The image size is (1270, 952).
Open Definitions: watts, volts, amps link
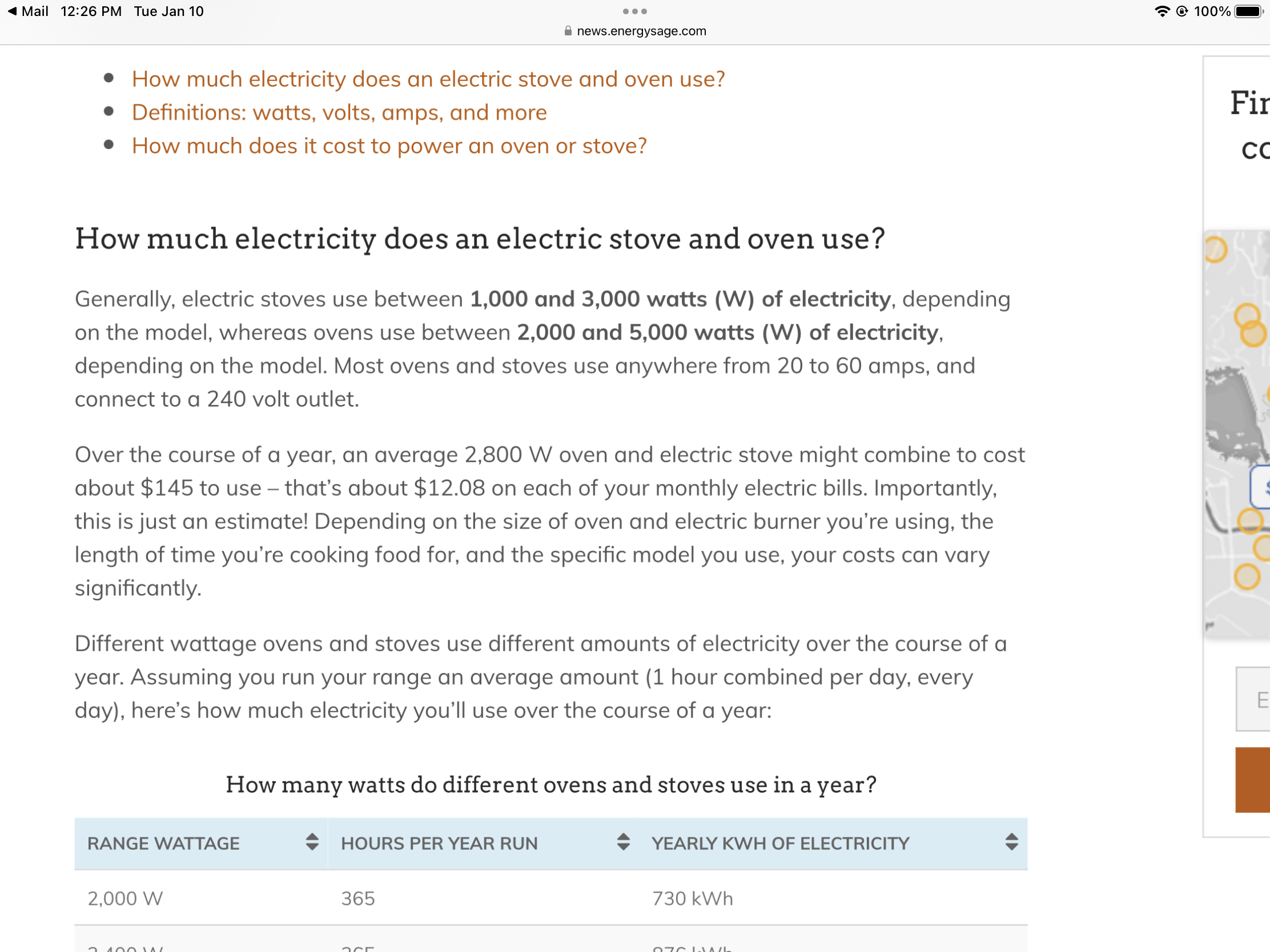point(339,112)
